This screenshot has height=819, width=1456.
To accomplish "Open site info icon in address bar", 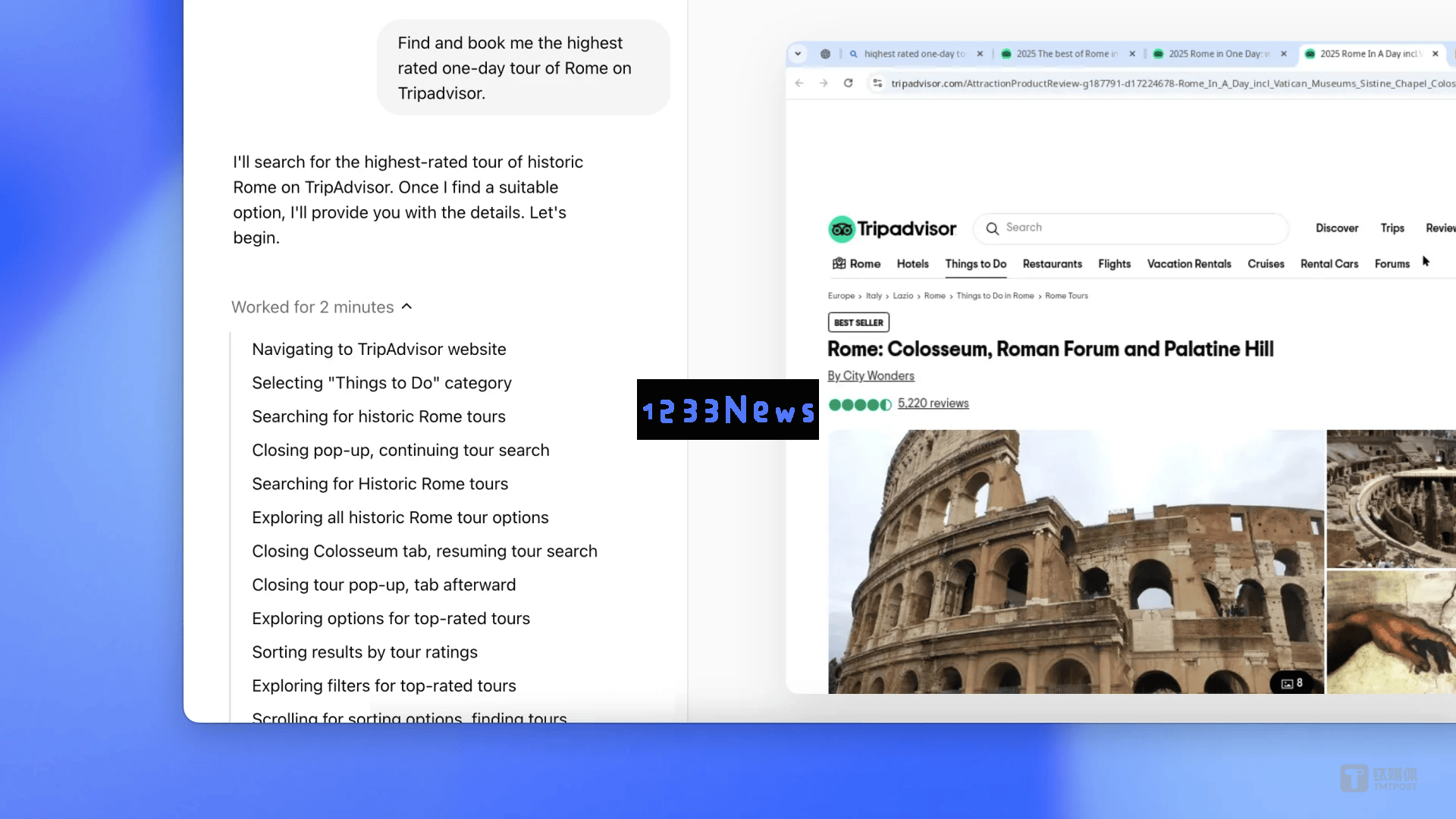I will pyautogui.click(x=877, y=83).
